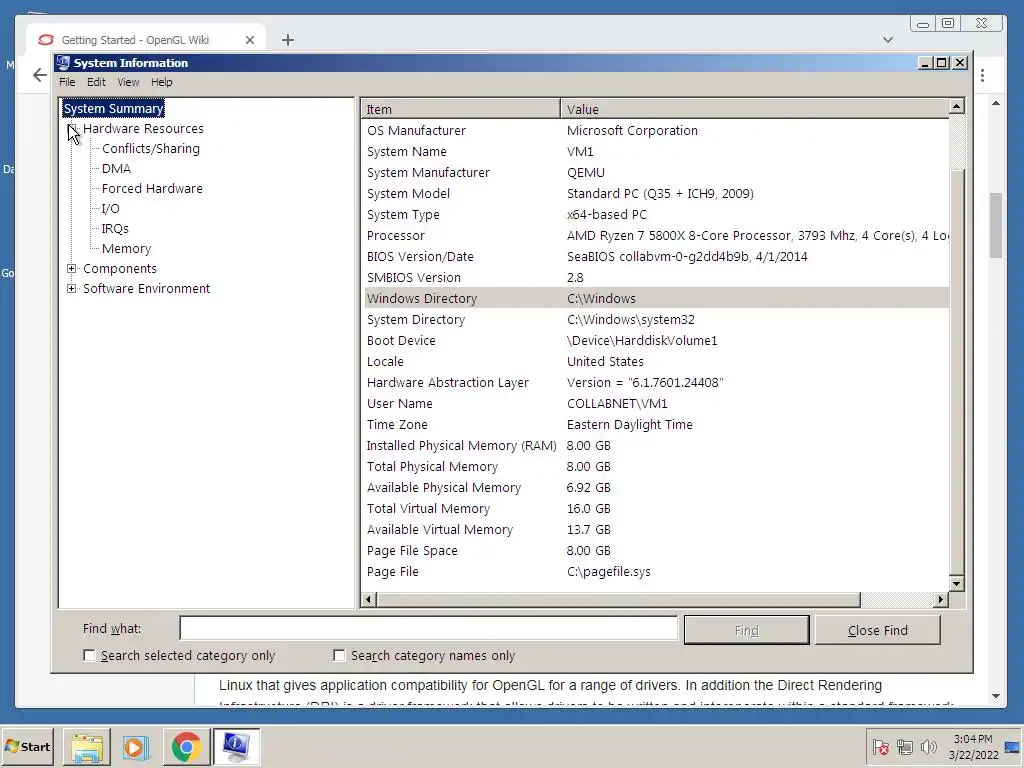Image resolution: width=1024 pixels, height=768 pixels.
Task: Open the Help menu
Action: pyautogui.click(x=162, y=82)
